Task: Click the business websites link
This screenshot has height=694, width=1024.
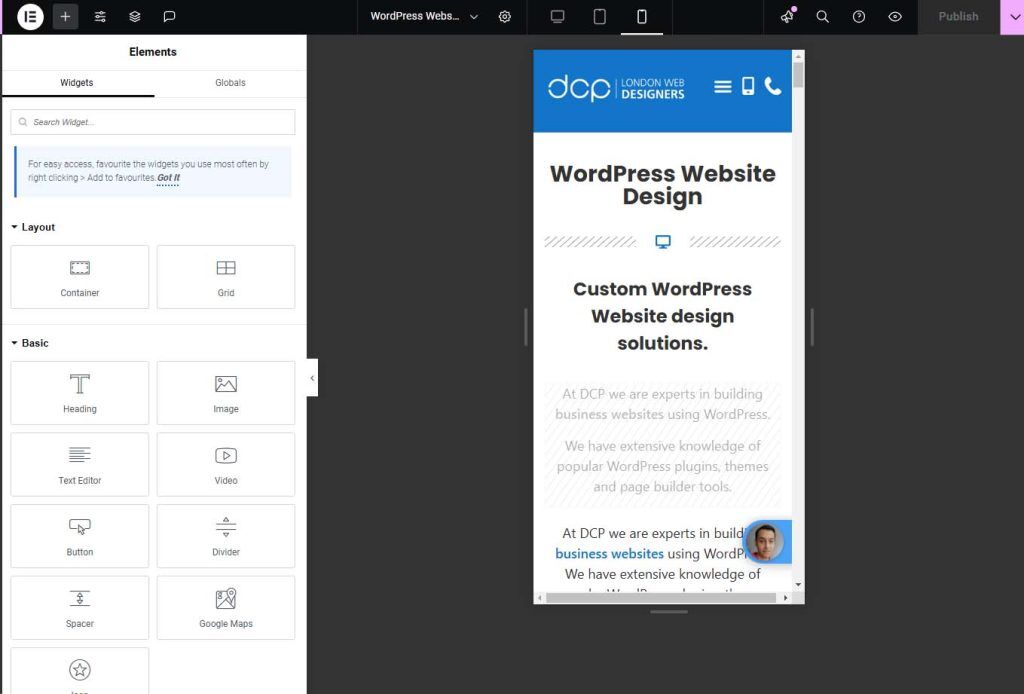Action: 609,554
